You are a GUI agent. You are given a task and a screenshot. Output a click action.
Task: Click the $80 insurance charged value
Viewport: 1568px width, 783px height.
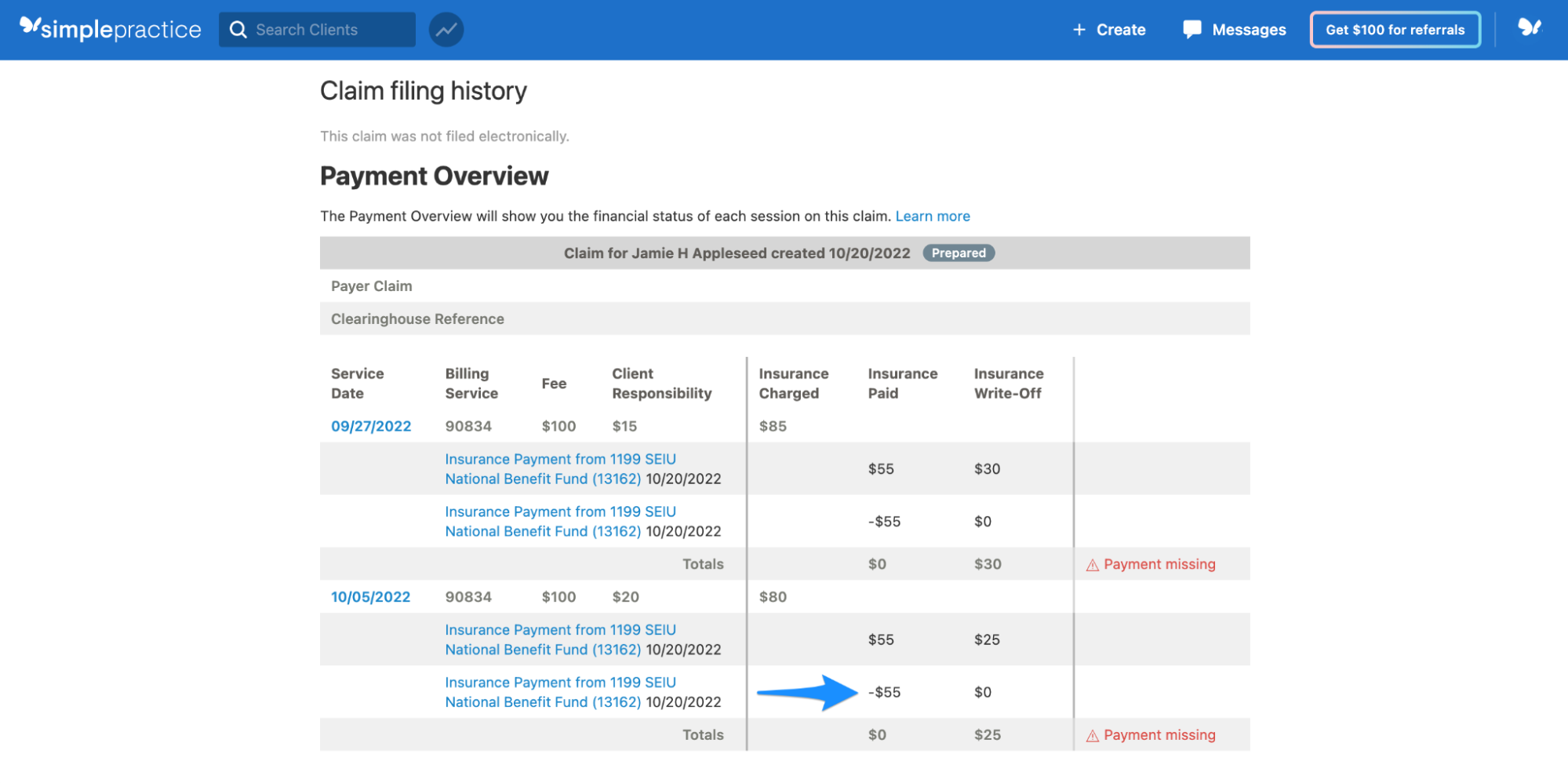(x=773, y=597)
